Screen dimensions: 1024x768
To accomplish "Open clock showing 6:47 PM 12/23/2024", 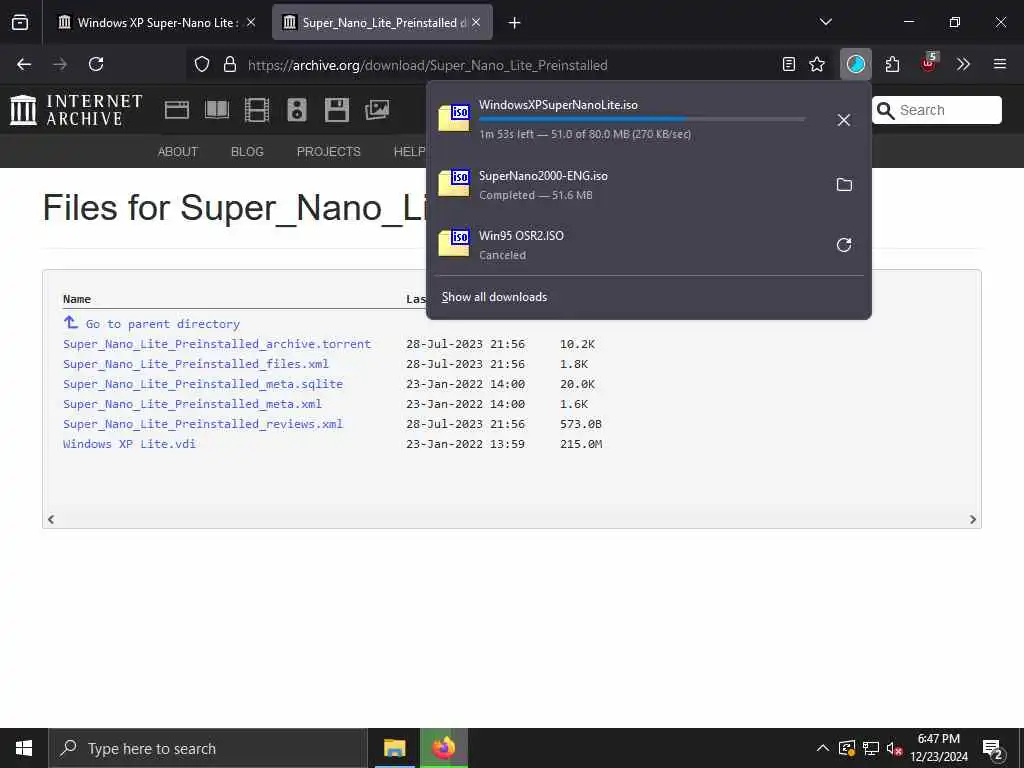I will 938,748.
